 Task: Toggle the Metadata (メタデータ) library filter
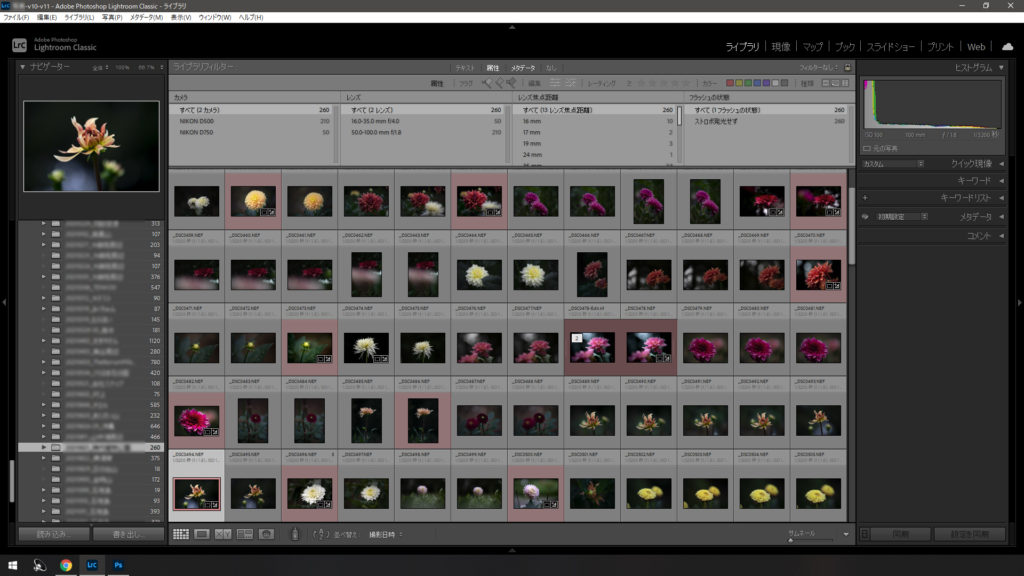pos(523,67)
